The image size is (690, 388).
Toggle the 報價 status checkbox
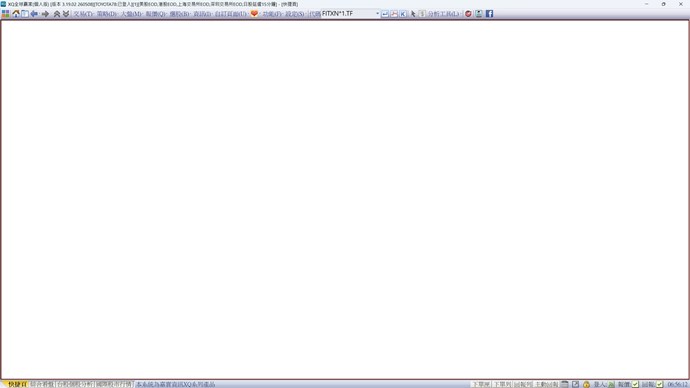click(635, 384)
